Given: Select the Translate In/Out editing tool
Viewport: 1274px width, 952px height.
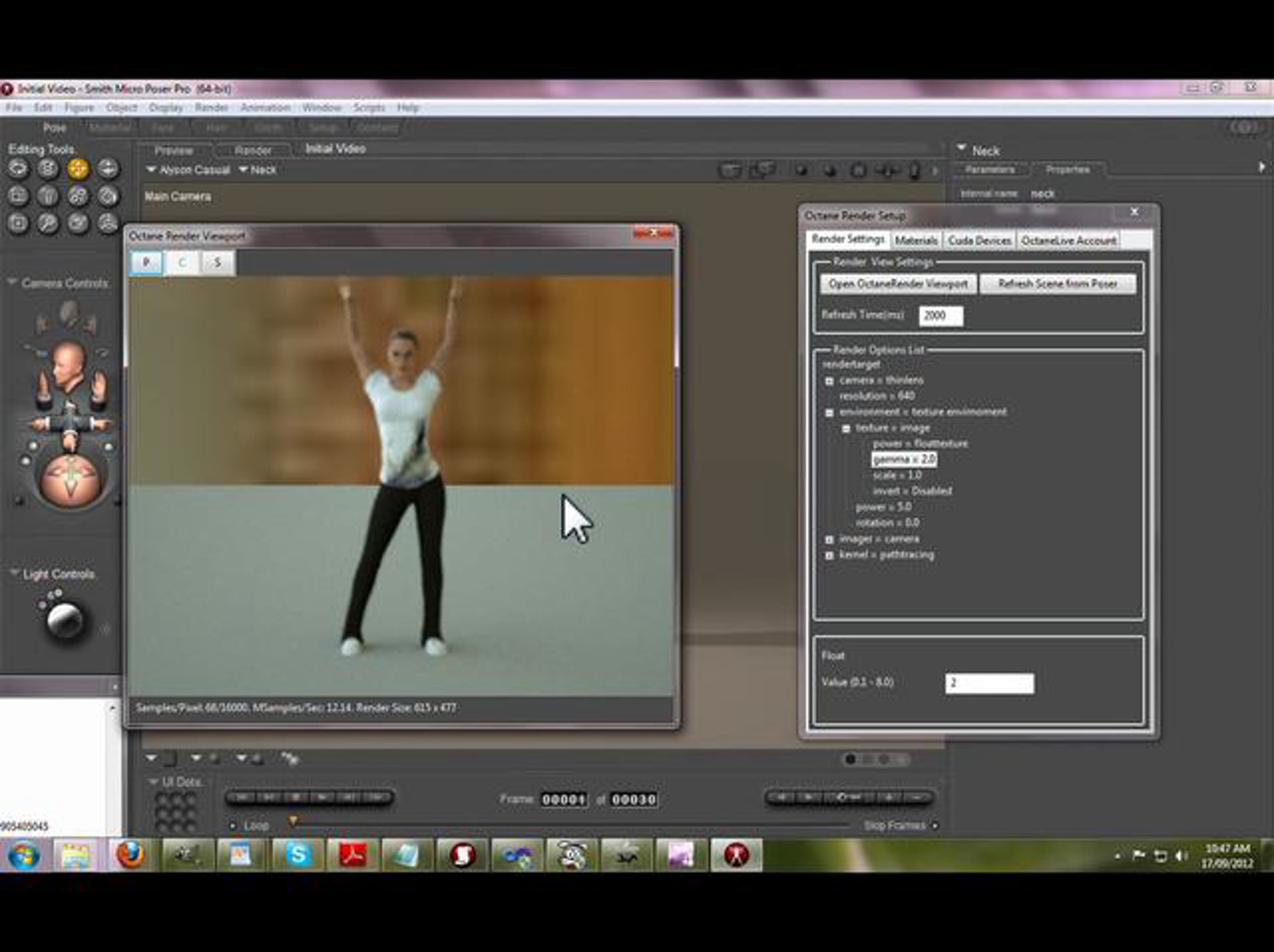Looking at the screenshot, I should tap(108, 169).
